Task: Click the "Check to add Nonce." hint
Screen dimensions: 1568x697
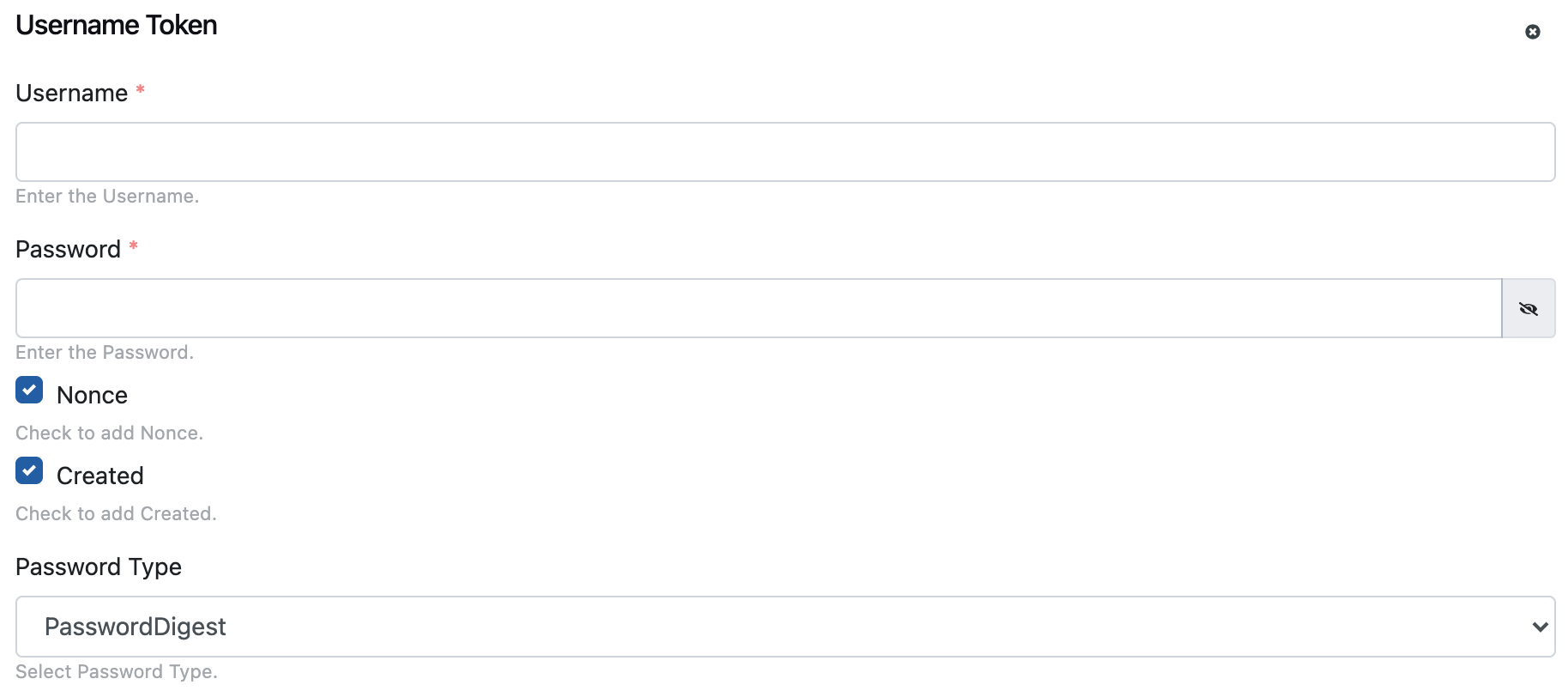Action: pyautogui.click(x=109, y=433)
